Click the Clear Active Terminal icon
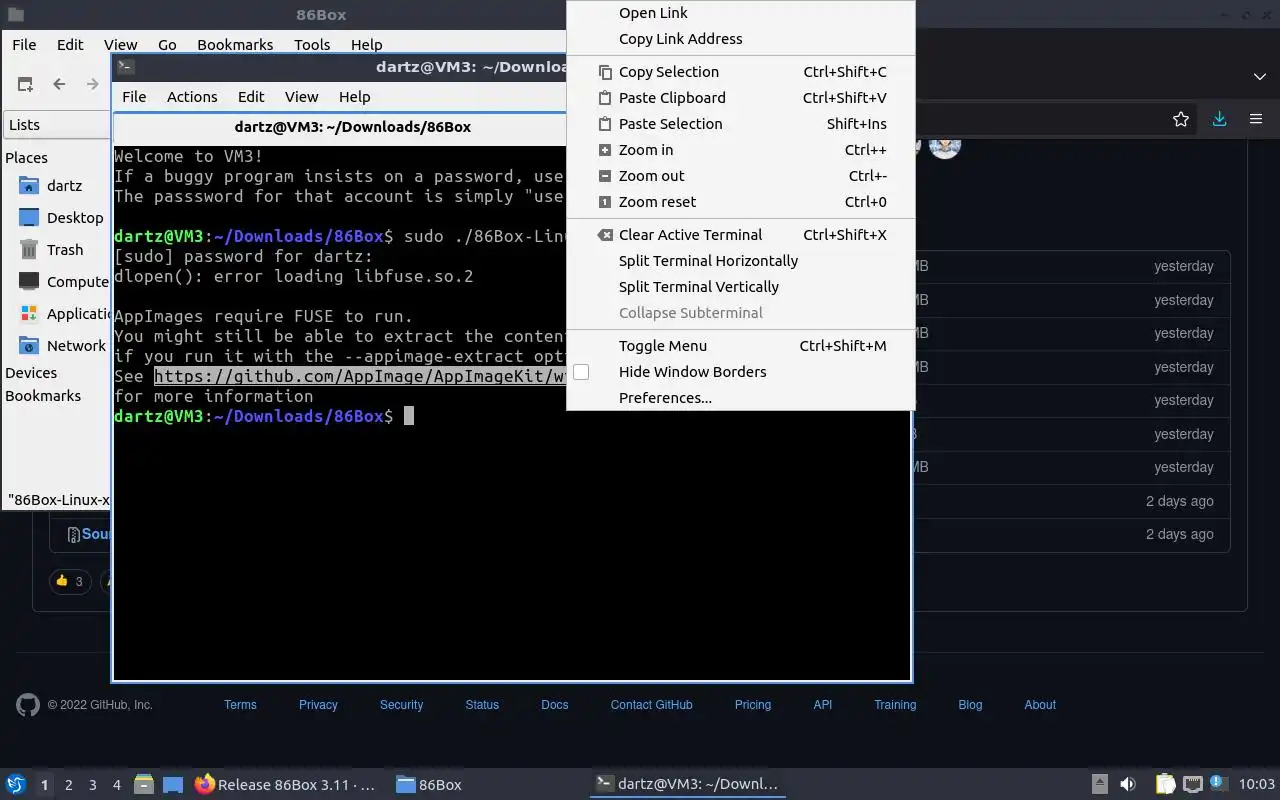 pyautogui.click(x=604, y=235)
